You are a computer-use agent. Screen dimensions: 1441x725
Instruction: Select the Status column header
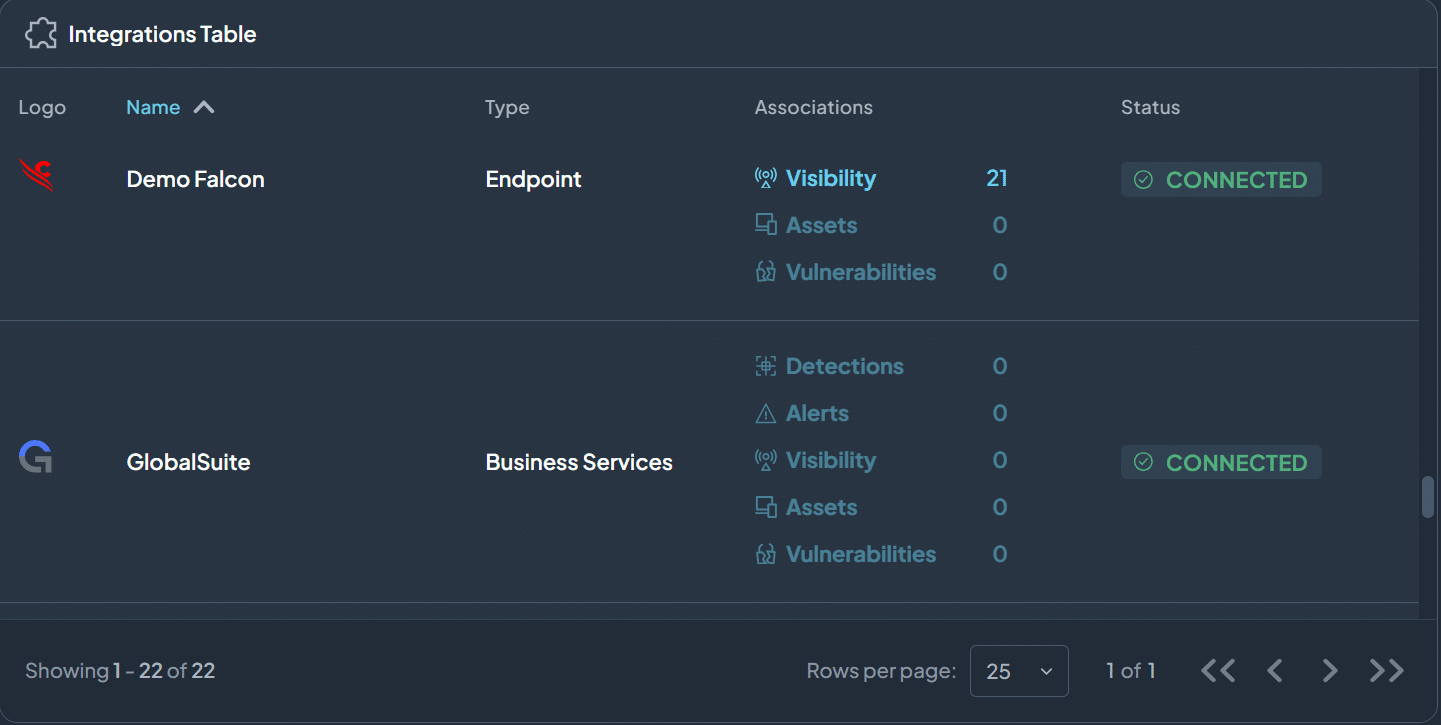[x=1149, y=107]
